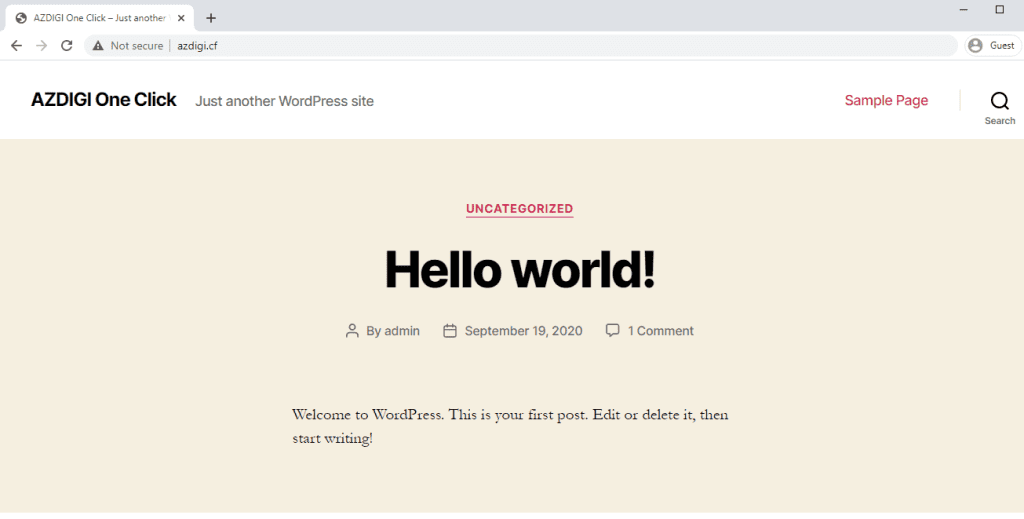Open the site Search icon
Viewport: 1024px width, 519px height.
[x=999, y=101]
